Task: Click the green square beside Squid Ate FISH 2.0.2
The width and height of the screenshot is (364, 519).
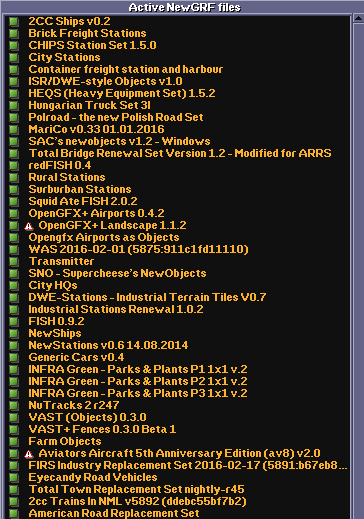Action: (x=14, y=202)
